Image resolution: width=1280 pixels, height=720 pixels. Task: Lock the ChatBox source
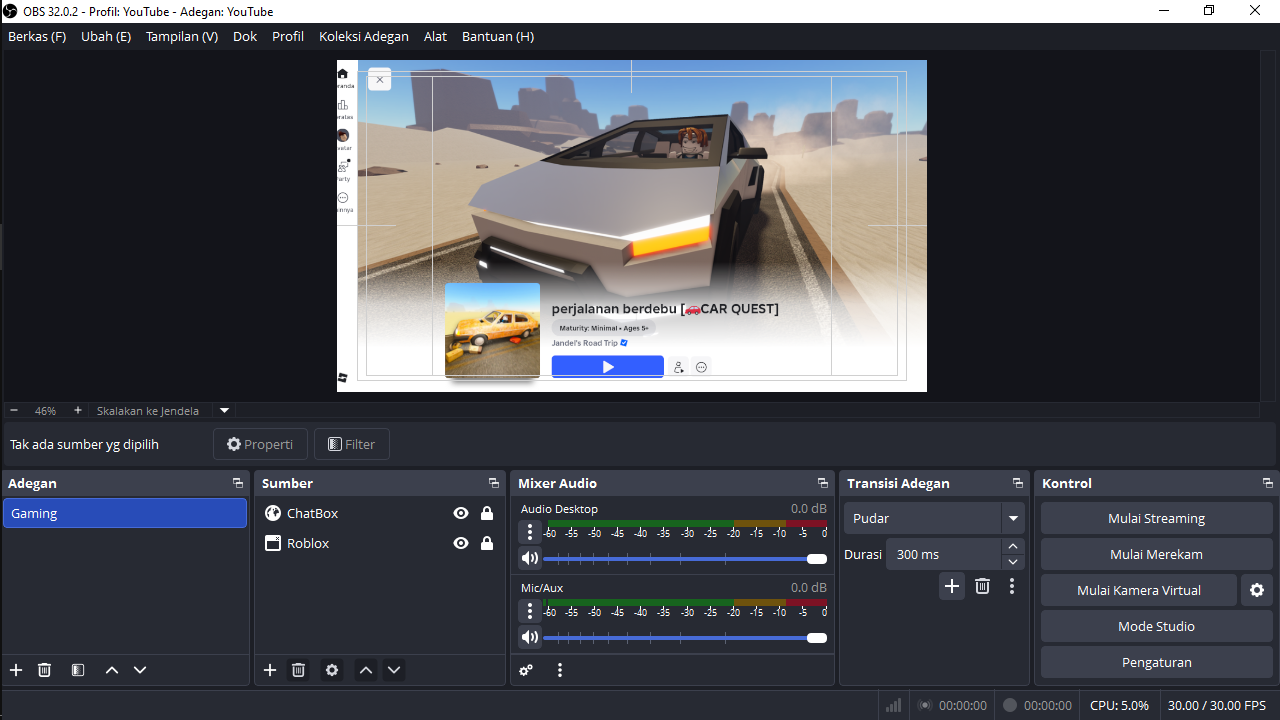click(486, 513)
